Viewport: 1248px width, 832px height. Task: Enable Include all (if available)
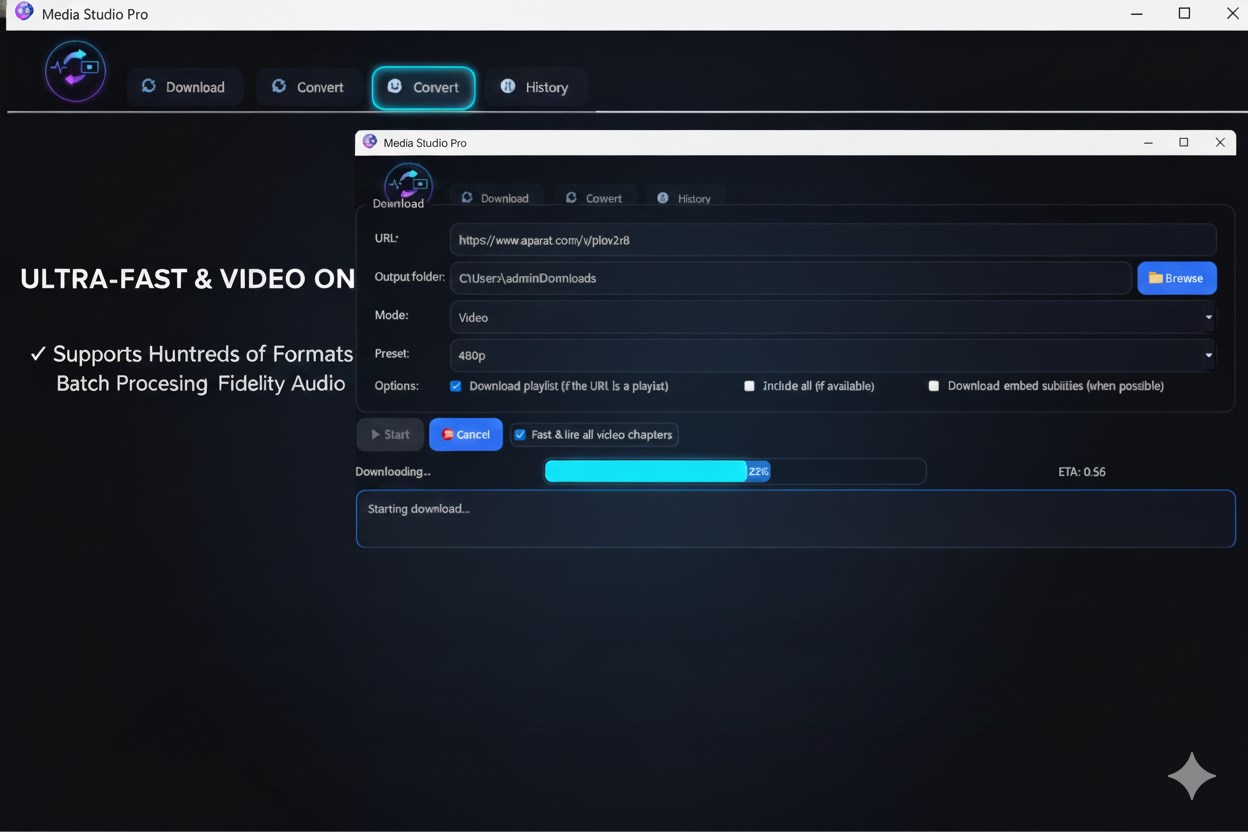(749, 385)
